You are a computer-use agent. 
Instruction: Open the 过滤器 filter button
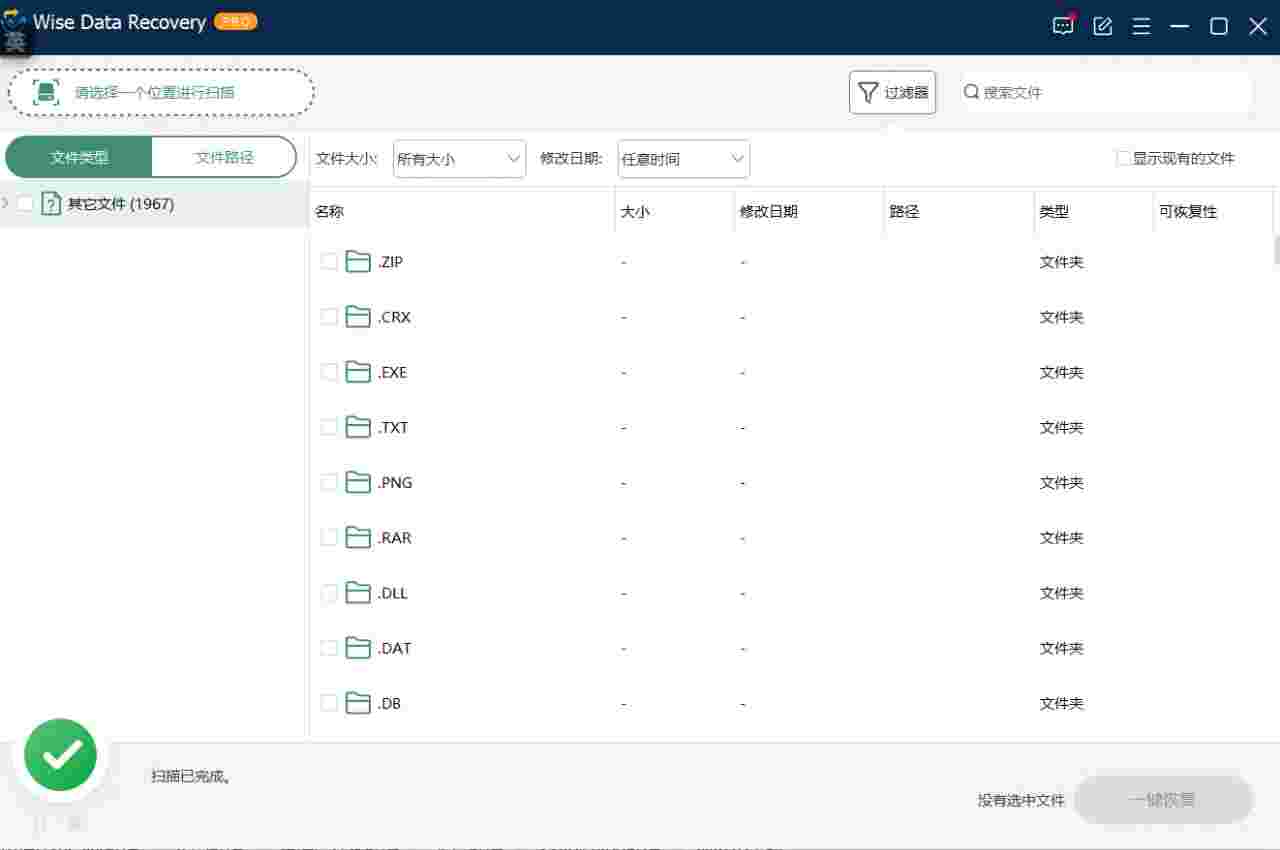pos(893,93)
